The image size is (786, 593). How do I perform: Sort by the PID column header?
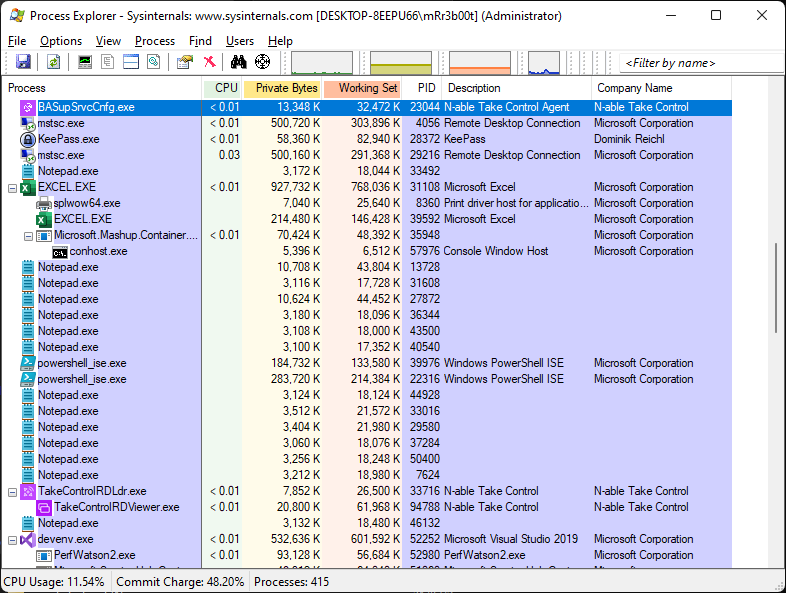(x=423, y=88)
